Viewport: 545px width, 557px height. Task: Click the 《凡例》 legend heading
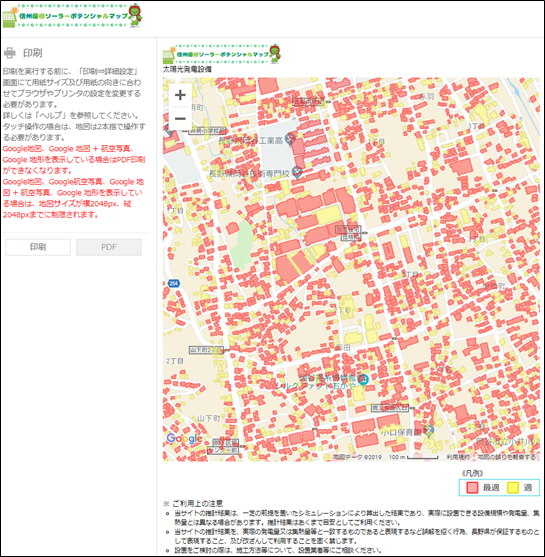click(472, 473)
